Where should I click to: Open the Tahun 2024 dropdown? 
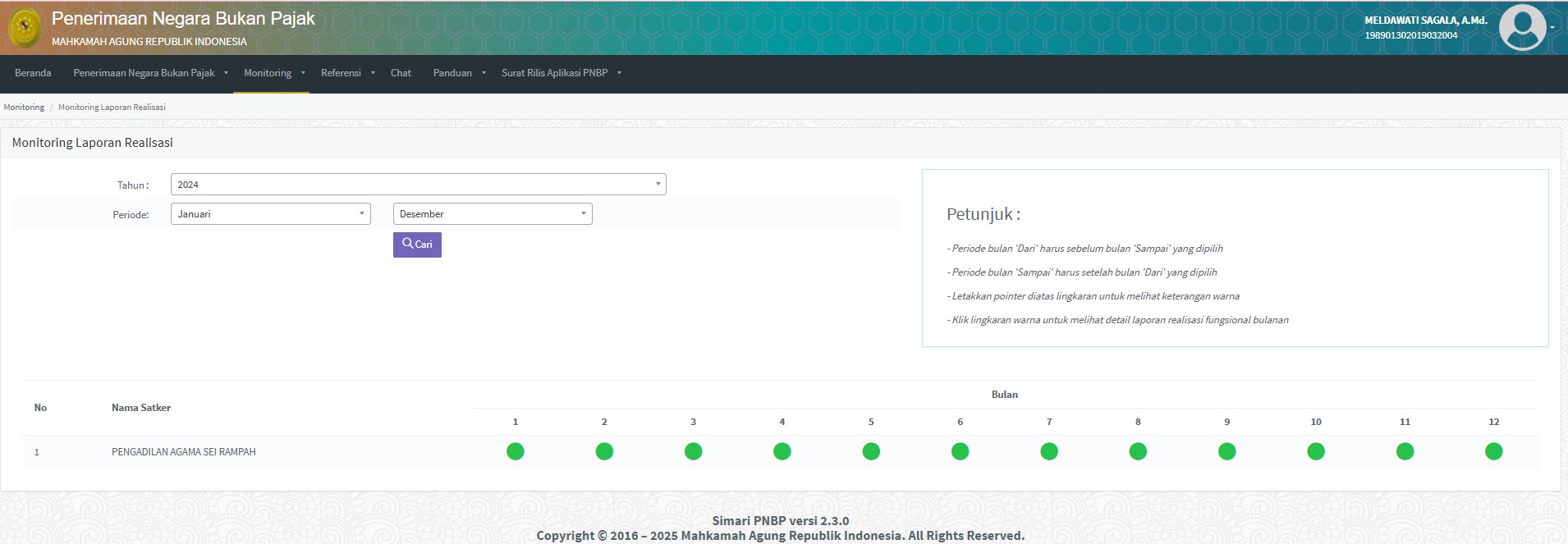[x=419, y=185]
